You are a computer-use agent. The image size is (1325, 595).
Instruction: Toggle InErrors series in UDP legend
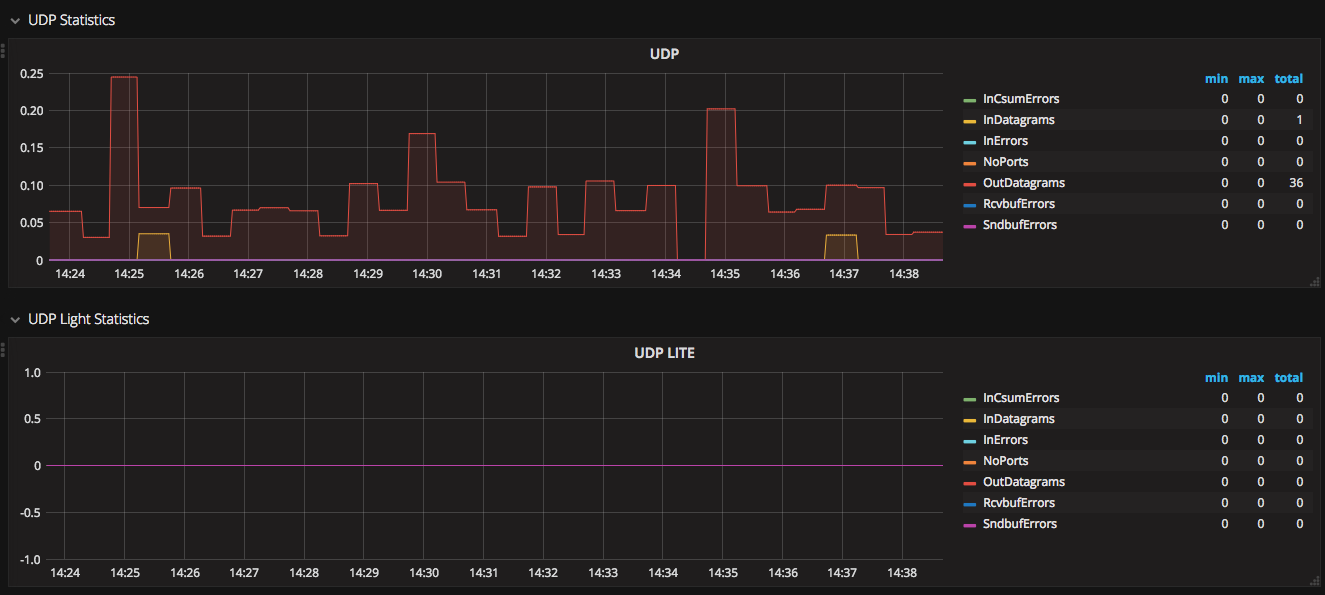tap(1005, 141)
